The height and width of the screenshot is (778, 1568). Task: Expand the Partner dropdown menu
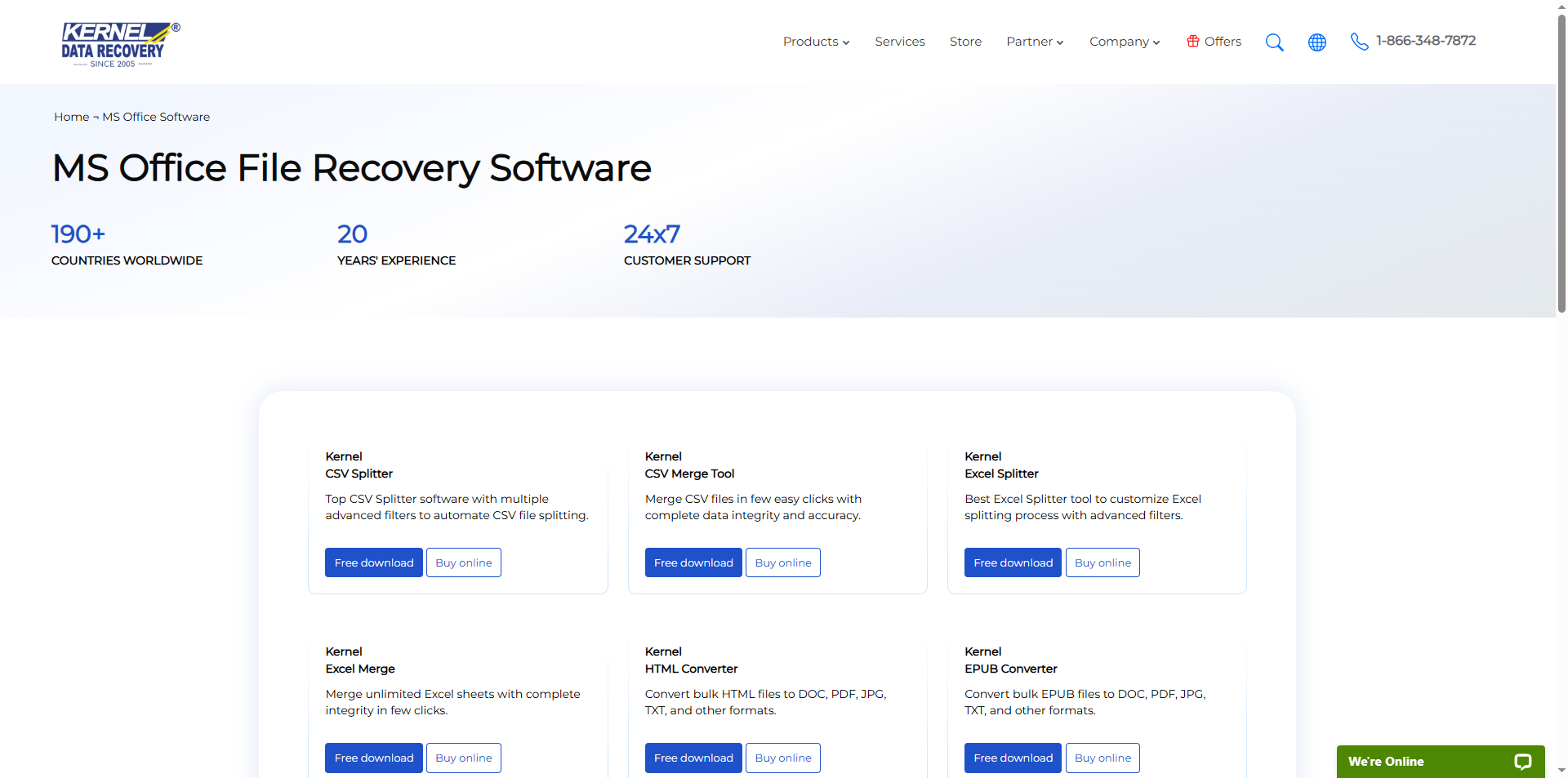pyautogui.click(x=1035, y=42)
